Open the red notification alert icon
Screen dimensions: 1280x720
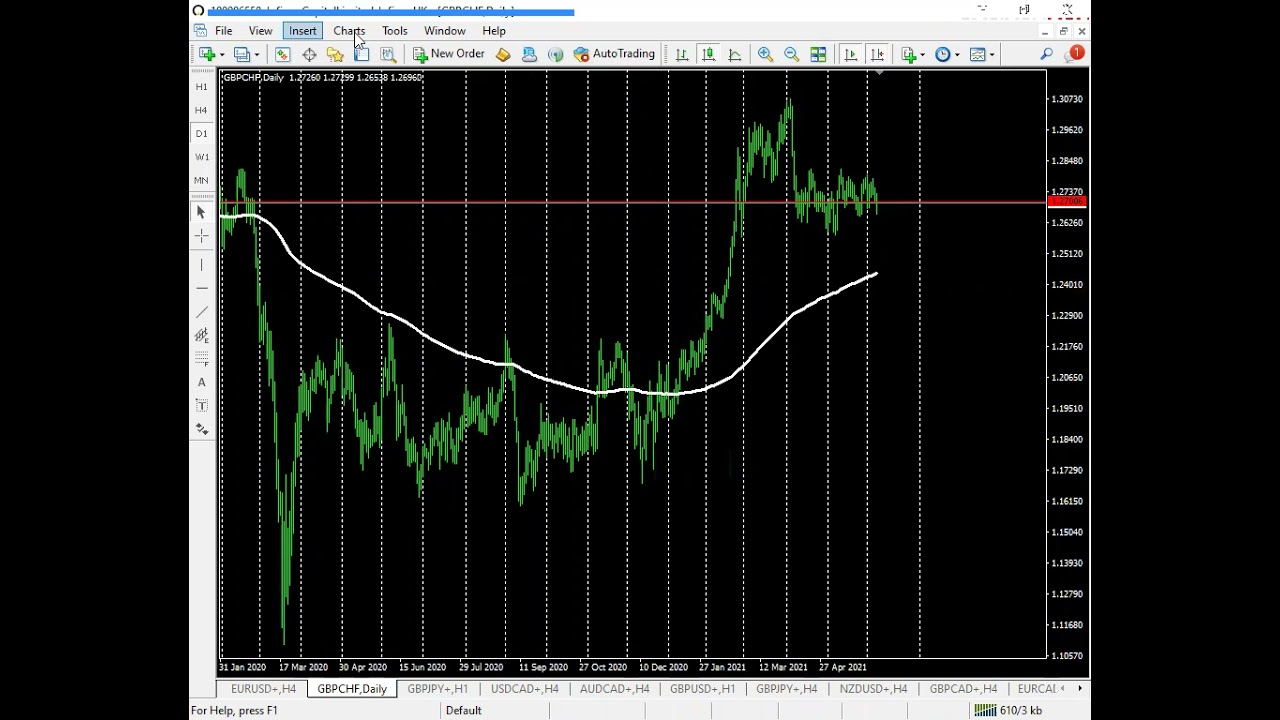(1075, 53)
